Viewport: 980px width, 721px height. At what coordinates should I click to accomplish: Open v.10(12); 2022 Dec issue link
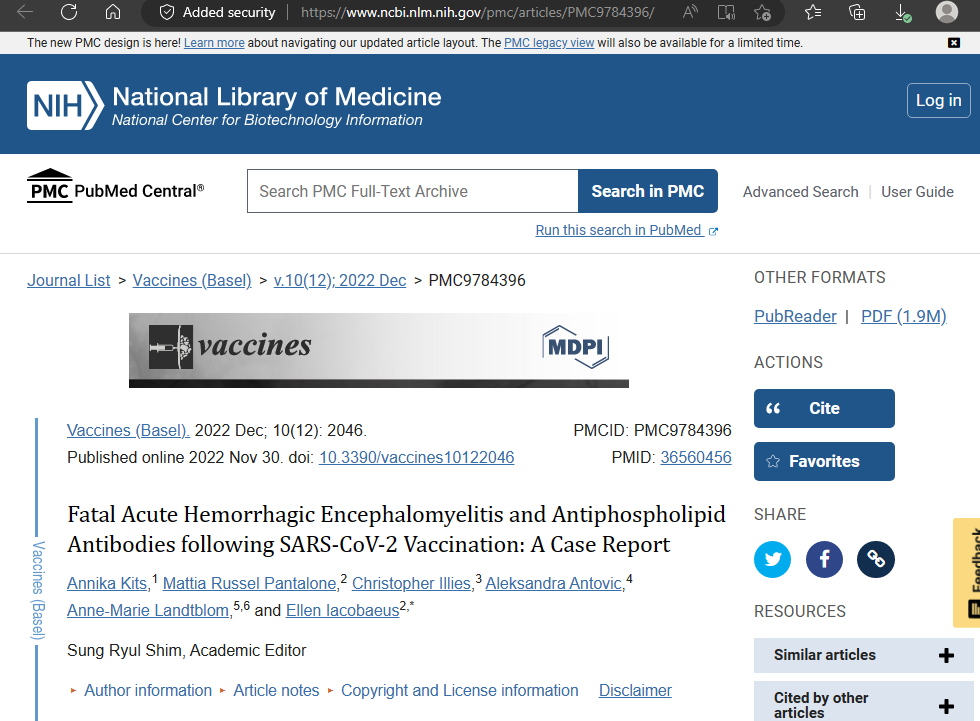340,281
